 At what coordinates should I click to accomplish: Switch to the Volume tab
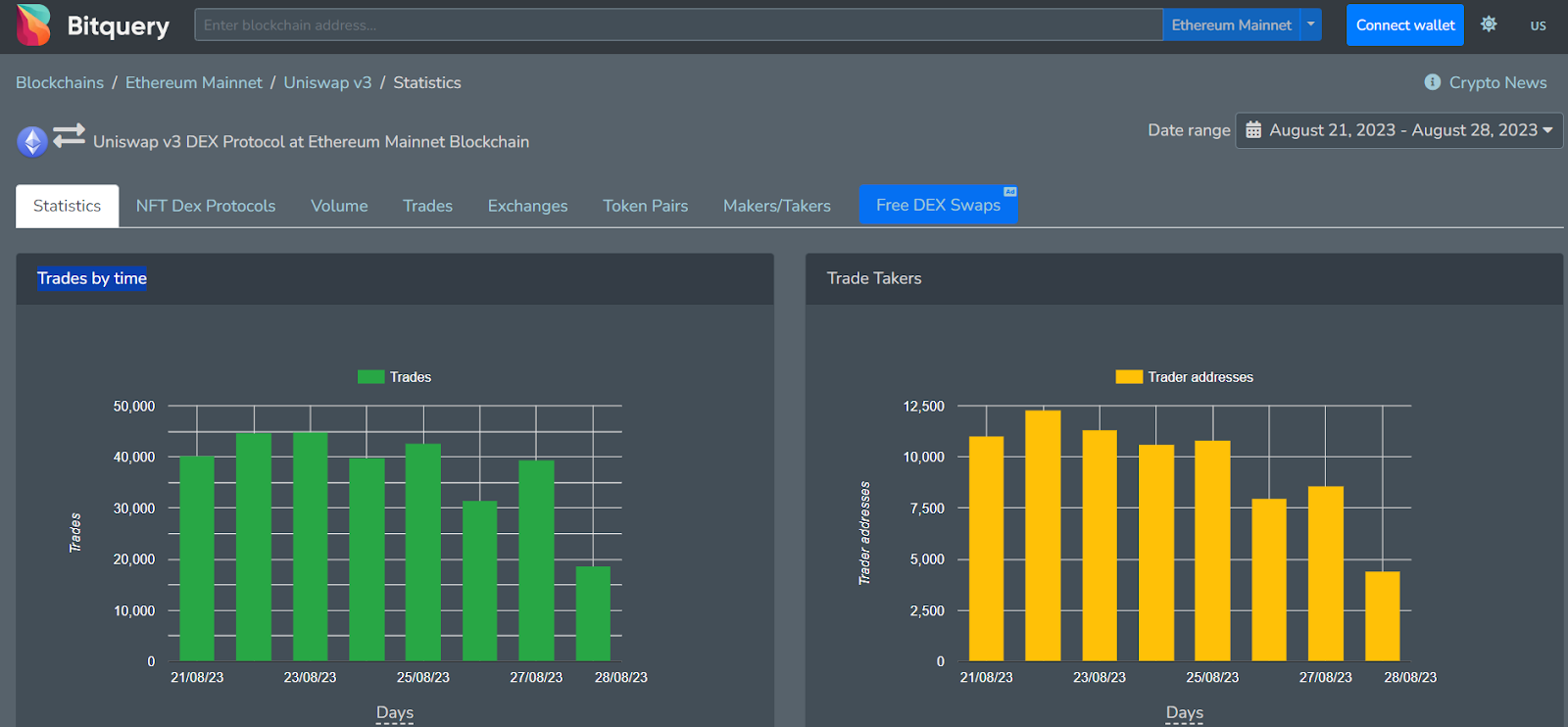pyautogui.click(x=339, y=206)
